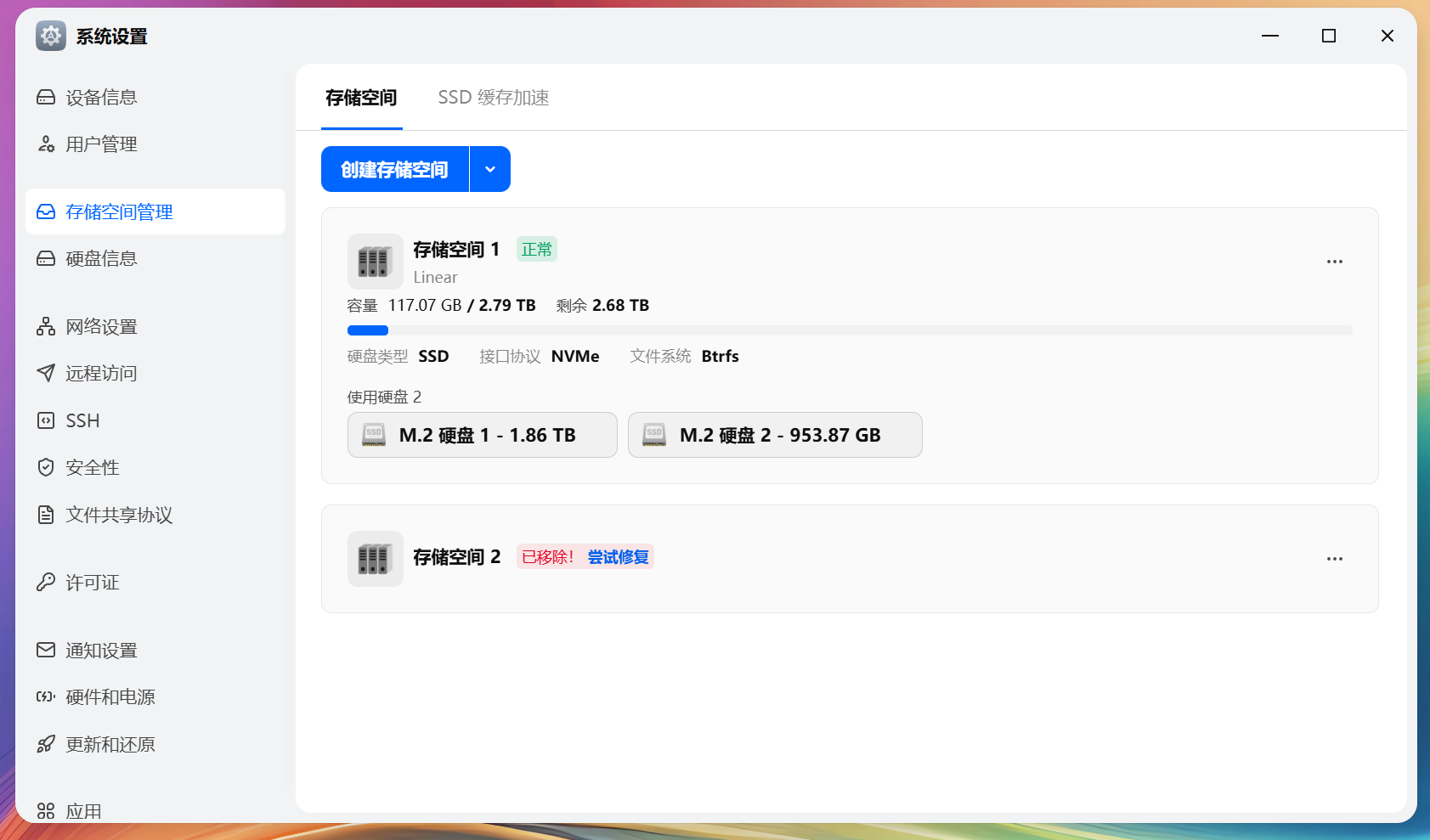Click the network settings icon

(x=46, y=327)
